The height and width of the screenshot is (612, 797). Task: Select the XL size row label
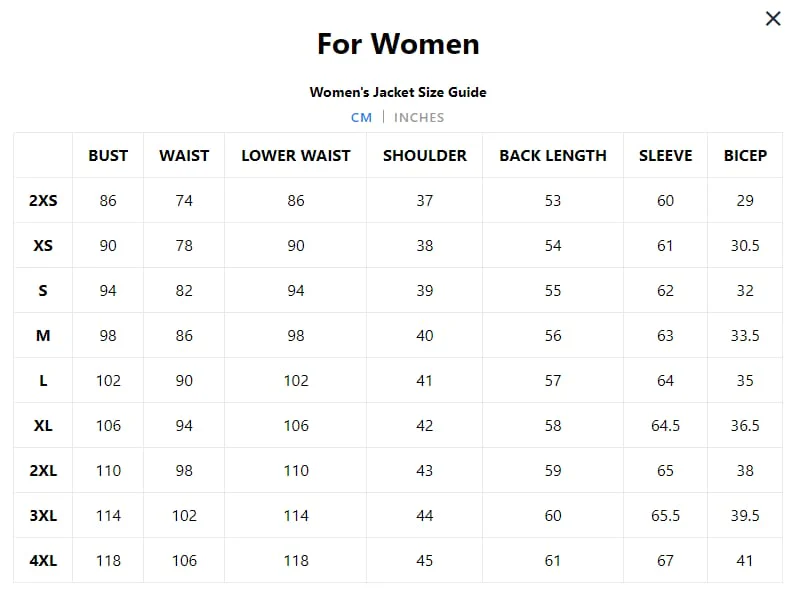click(43, 425)
